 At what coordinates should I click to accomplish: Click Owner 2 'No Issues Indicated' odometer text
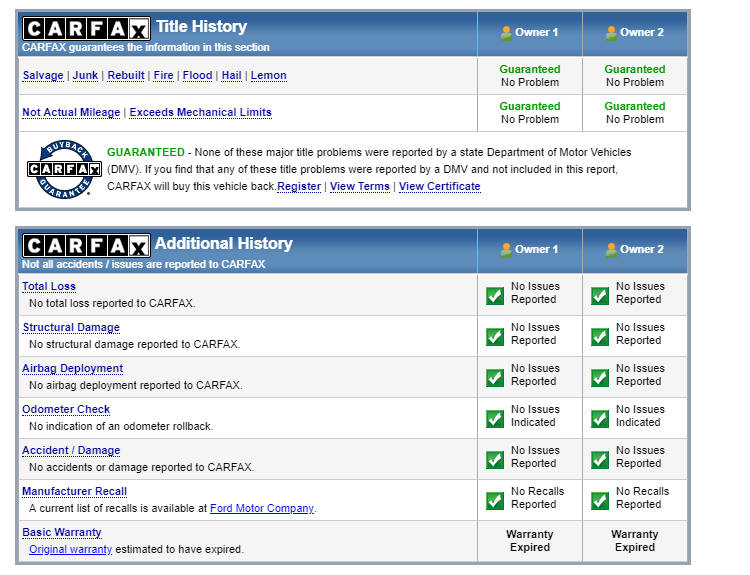point(640,416)
